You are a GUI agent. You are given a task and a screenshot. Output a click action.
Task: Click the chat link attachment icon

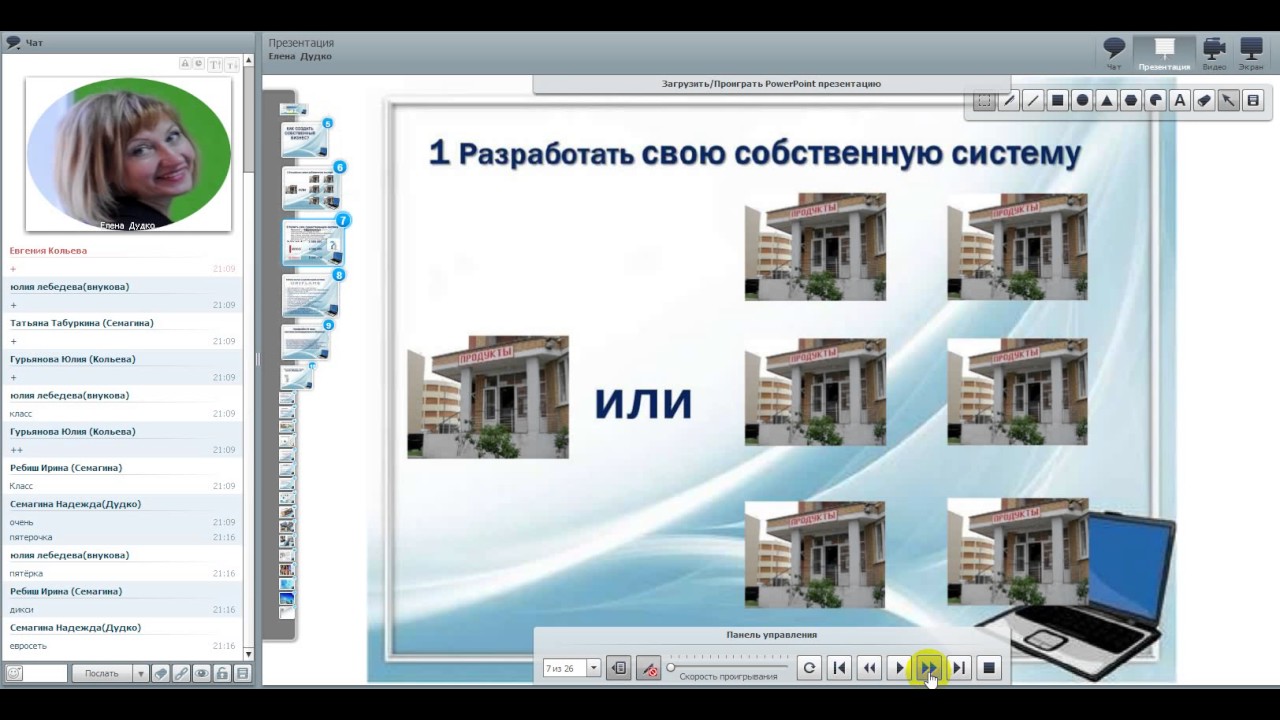181,674
